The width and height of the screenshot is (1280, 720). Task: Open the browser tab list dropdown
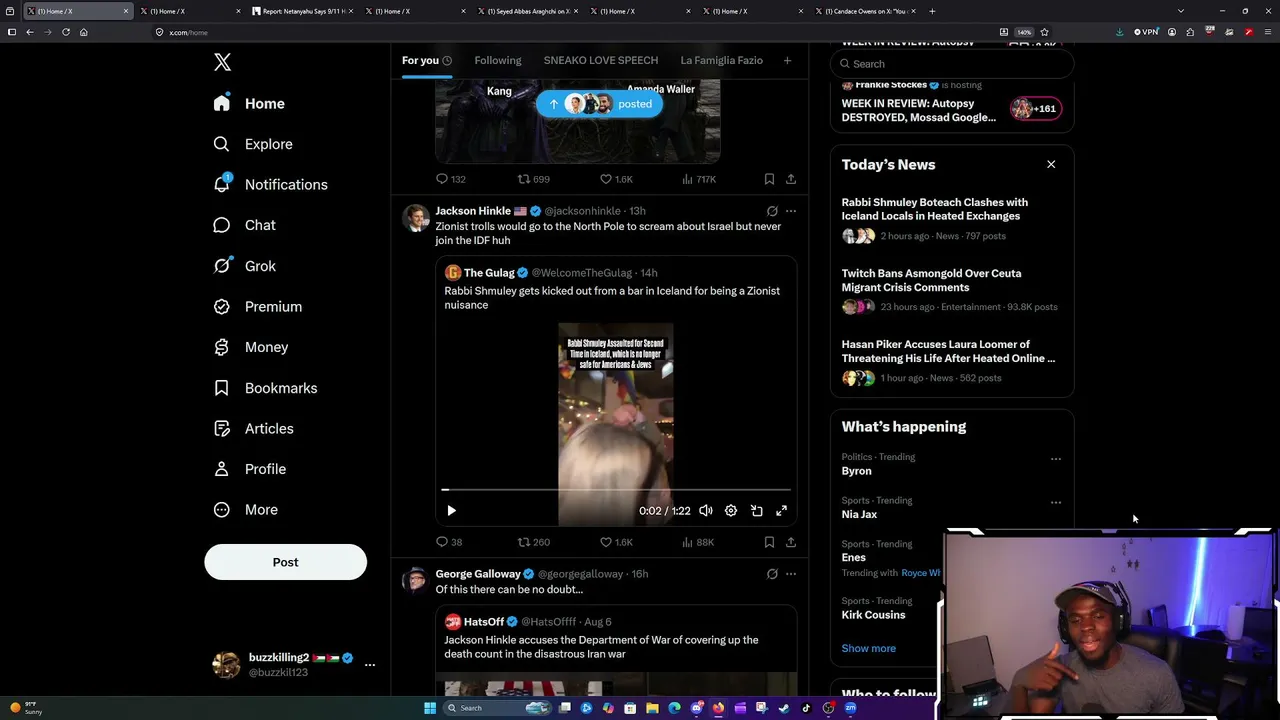(x=1181, y=11)
